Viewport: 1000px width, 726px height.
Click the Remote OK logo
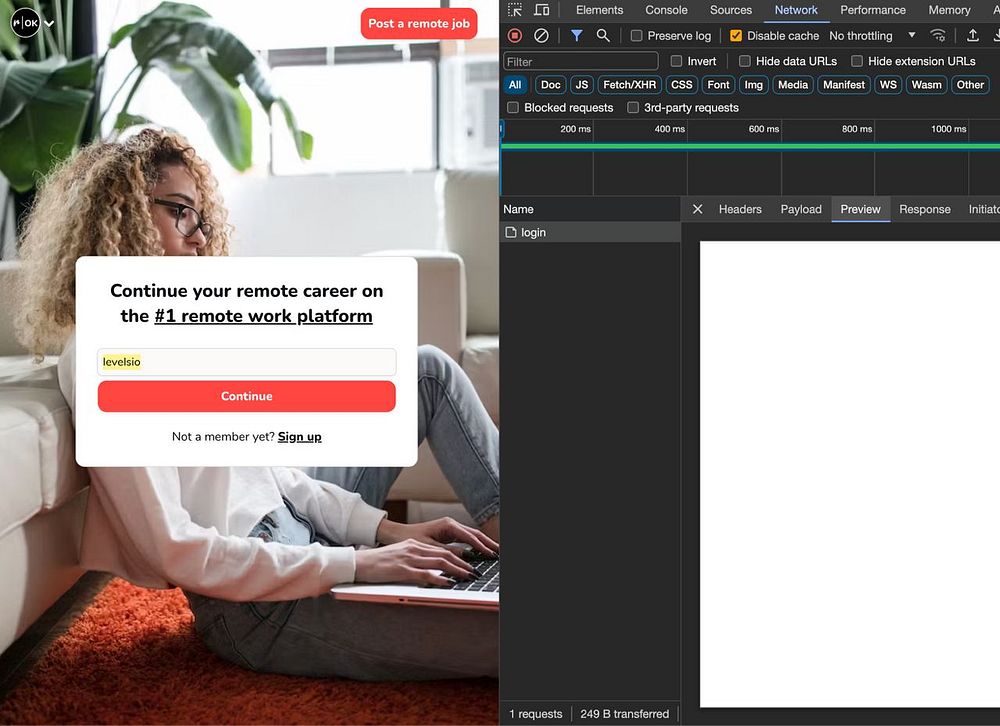(26, 24)
